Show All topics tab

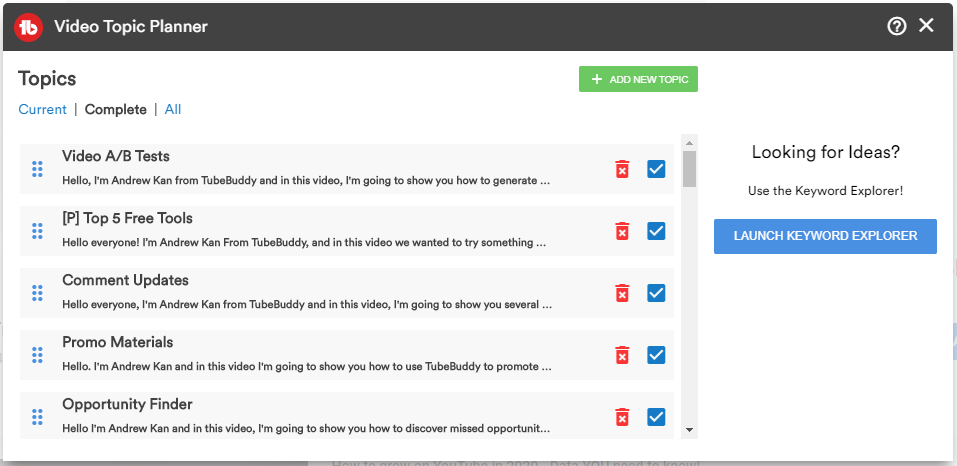point(173,110)
